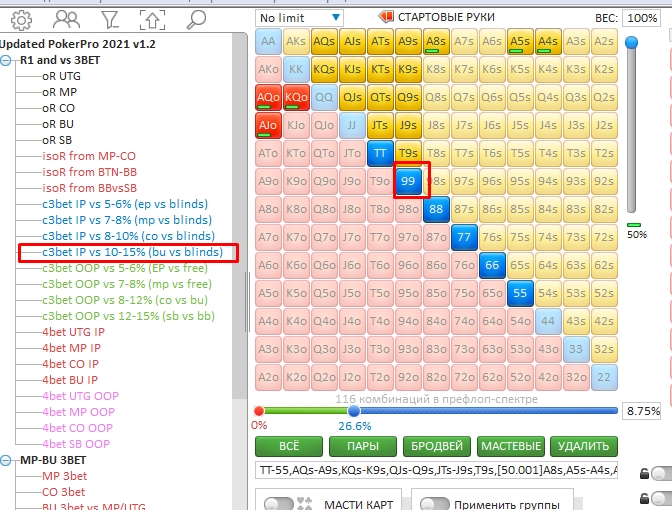This screenshot has width=672, height=510.
Task: Click the A5s hand cell
Action: 520,42
